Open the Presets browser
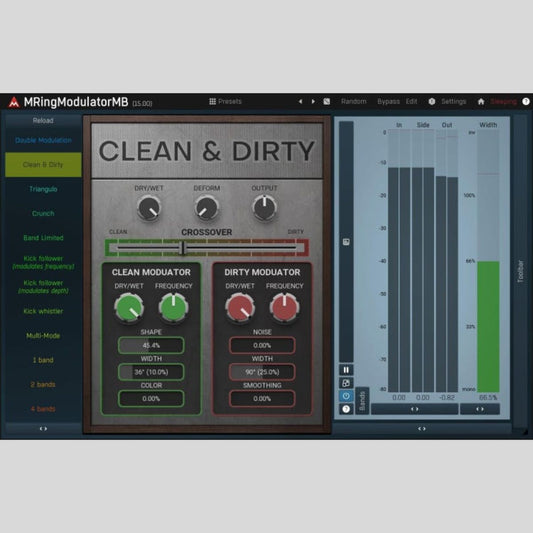The height and width of the screenshot is (533, 533). [225, 101]
